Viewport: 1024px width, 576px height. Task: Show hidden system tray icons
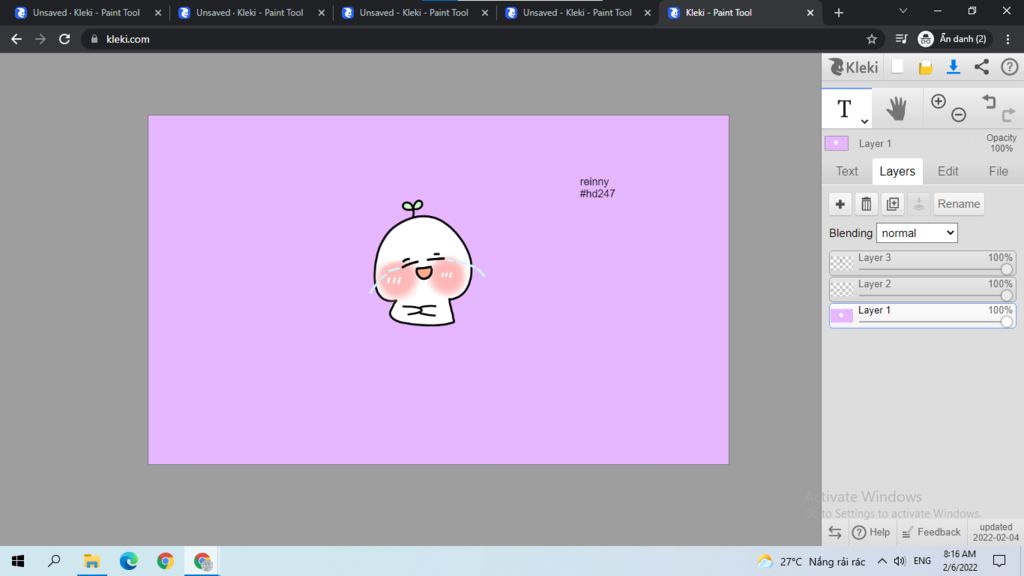point(882,561)
